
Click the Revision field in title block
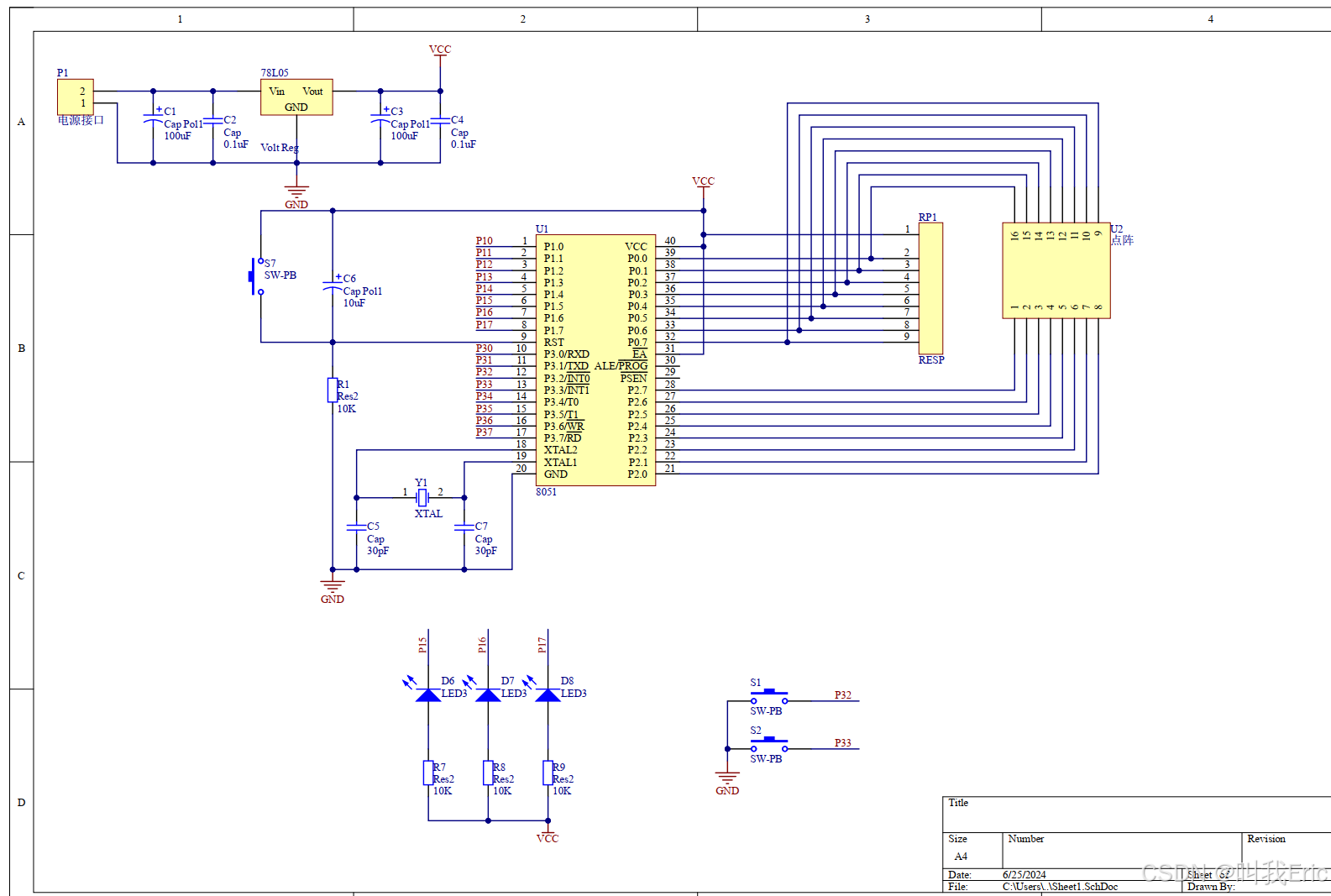[1286, 851]
